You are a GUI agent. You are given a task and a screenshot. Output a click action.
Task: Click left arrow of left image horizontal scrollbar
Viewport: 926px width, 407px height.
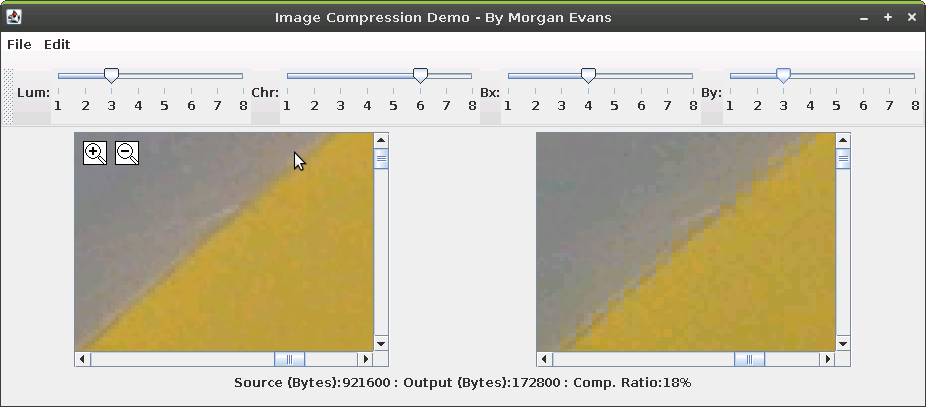coord(82,359)
